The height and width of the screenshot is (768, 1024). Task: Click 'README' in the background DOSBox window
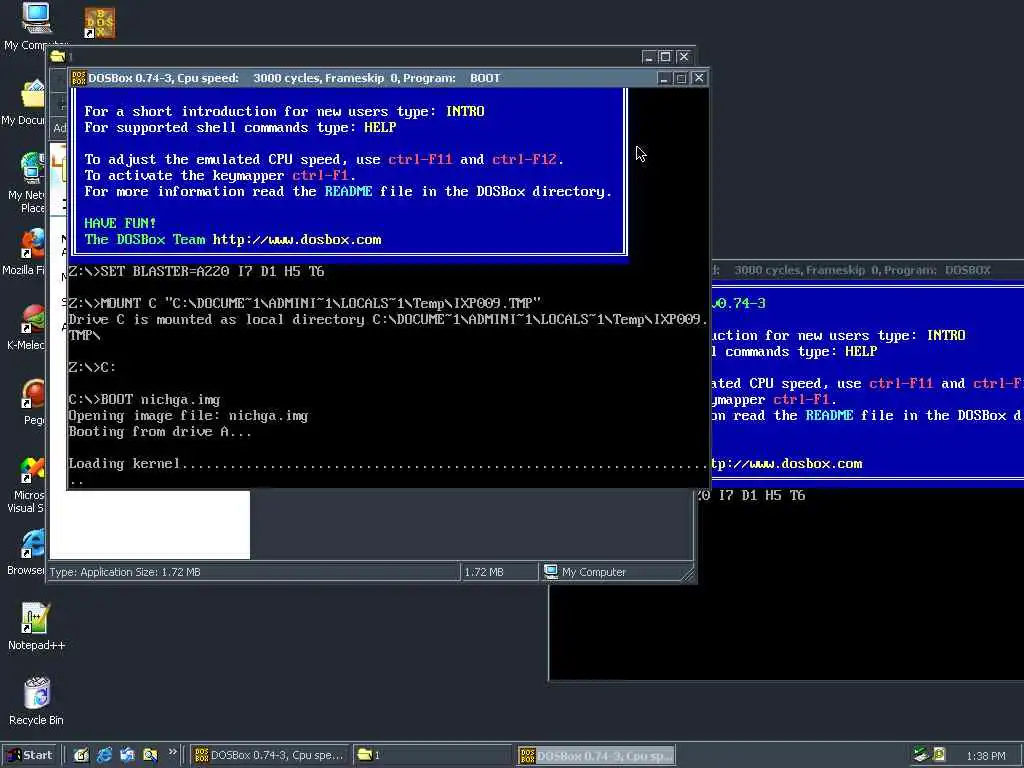(x=829, y=415)
